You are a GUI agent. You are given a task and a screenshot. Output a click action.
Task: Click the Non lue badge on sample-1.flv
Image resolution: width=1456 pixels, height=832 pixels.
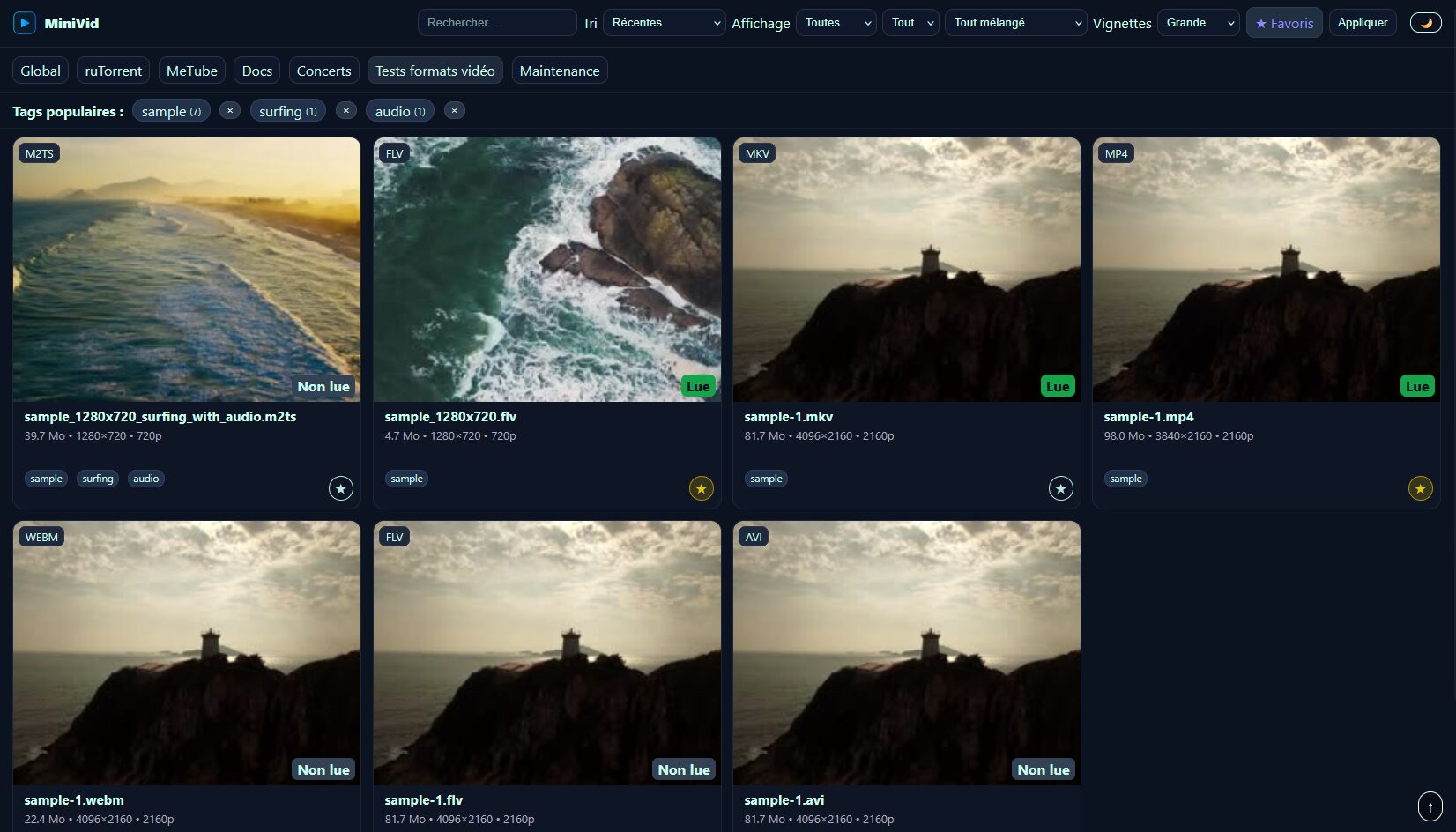coord(684,769)
